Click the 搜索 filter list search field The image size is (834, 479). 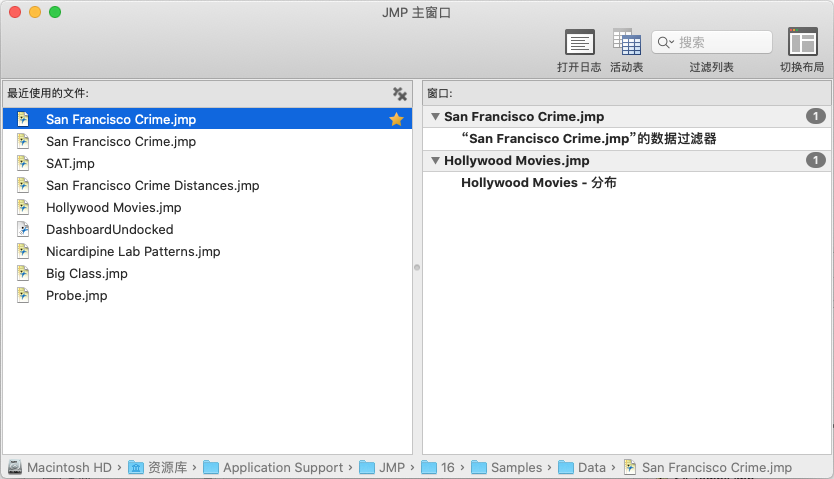click(712, 42)
